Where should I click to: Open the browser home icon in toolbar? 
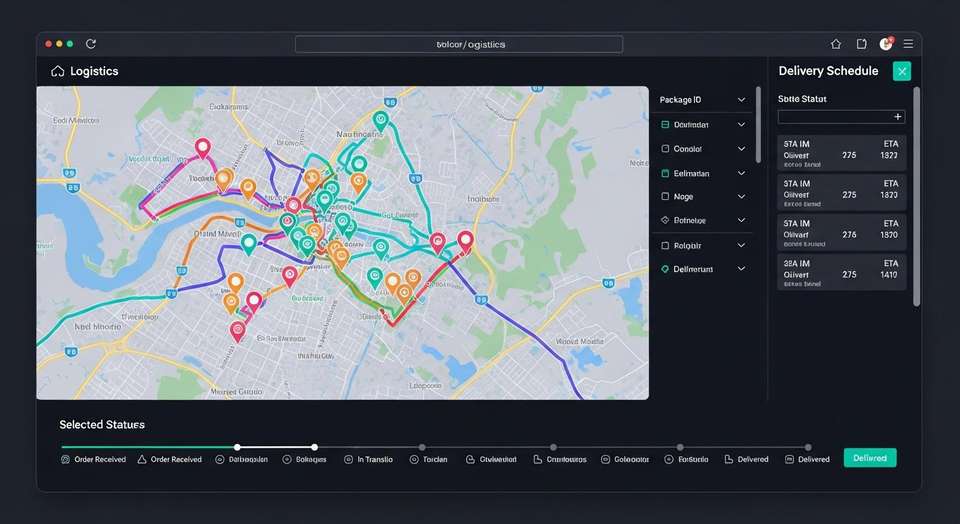[836, 44]
